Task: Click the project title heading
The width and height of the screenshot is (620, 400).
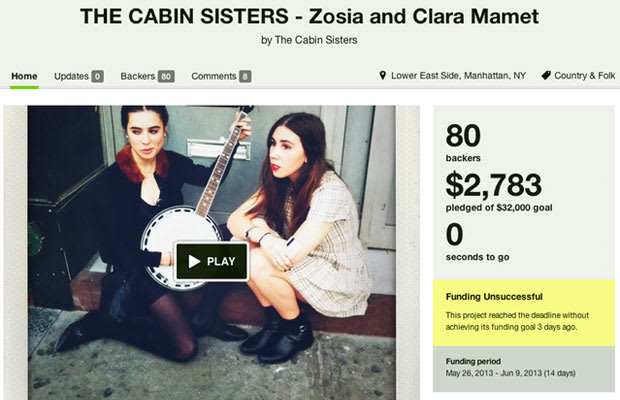Action: (x=309, y=16)
